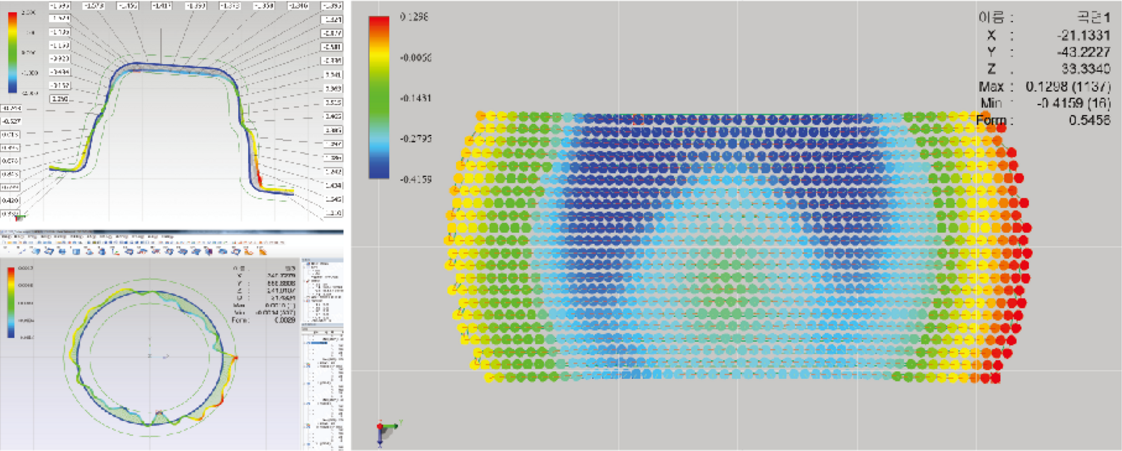Click the -0.4159 minimum legend label

coord(413,179)
